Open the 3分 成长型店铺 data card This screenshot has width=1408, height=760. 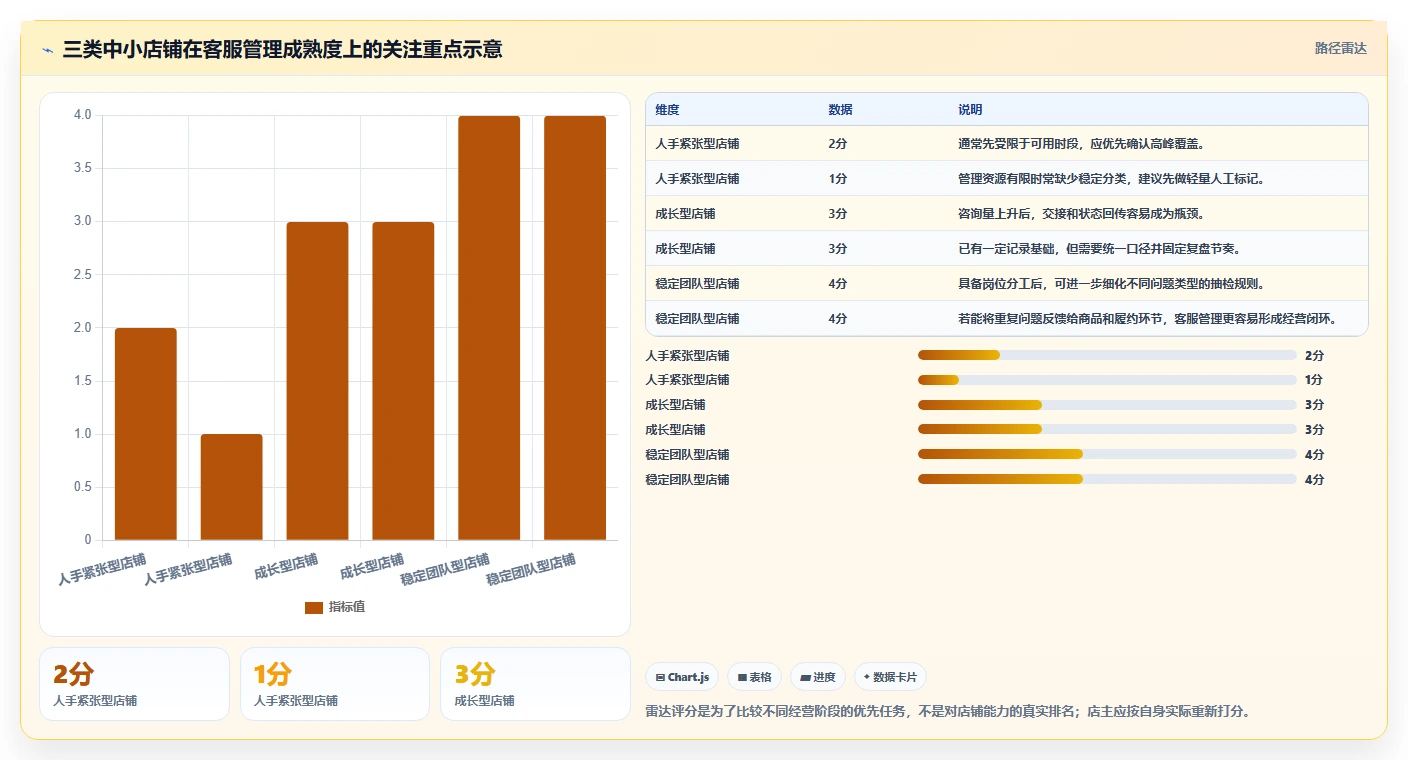535,684
